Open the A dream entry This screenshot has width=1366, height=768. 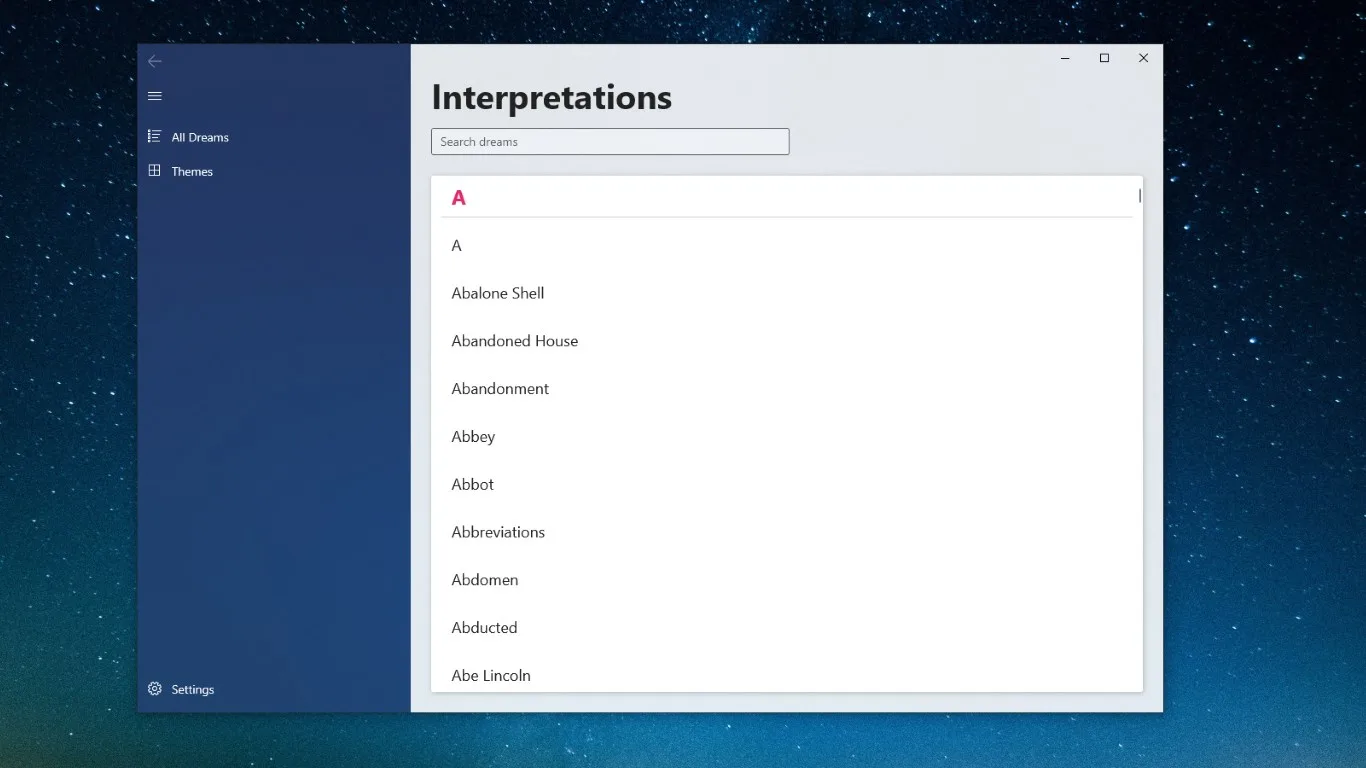click(787, 246)
